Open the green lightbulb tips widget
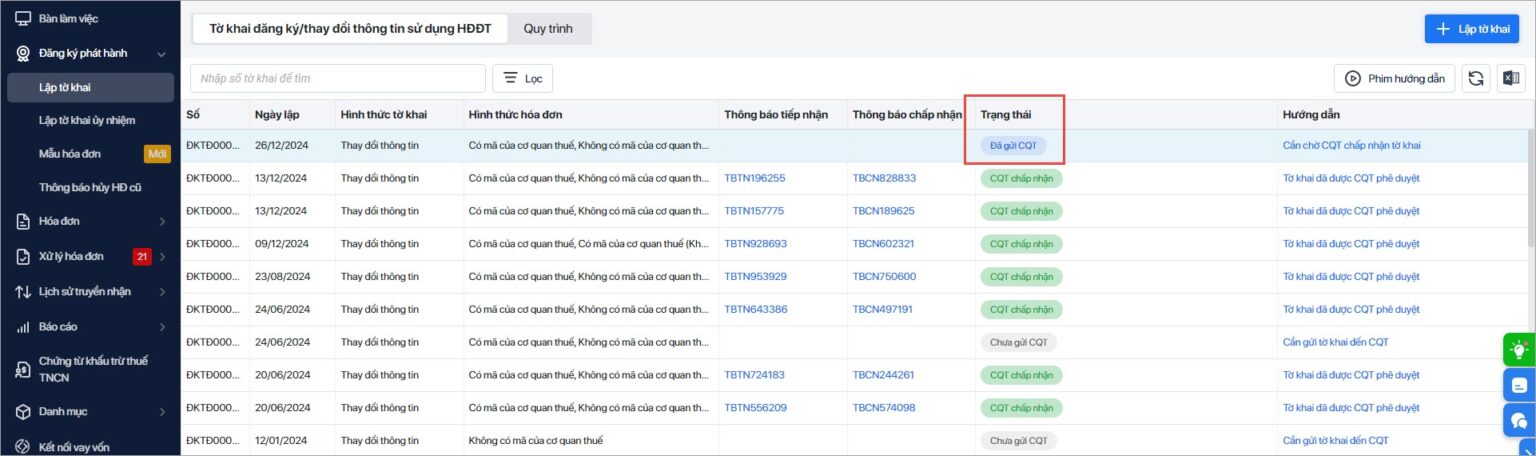The height and width of the screenshot is (456, 1536). [x=1519, y=349]
